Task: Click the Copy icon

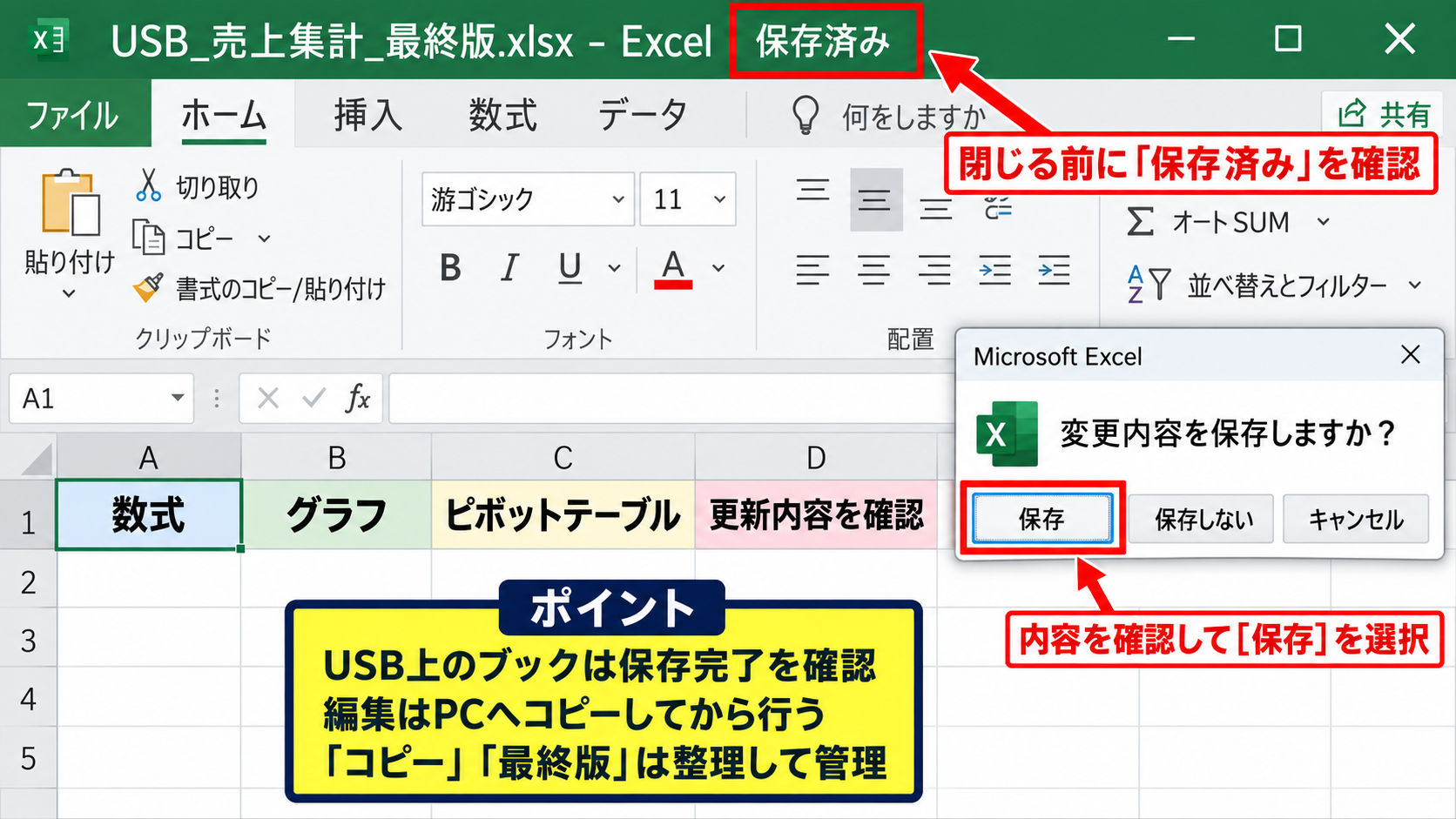Action: (148, 237)
